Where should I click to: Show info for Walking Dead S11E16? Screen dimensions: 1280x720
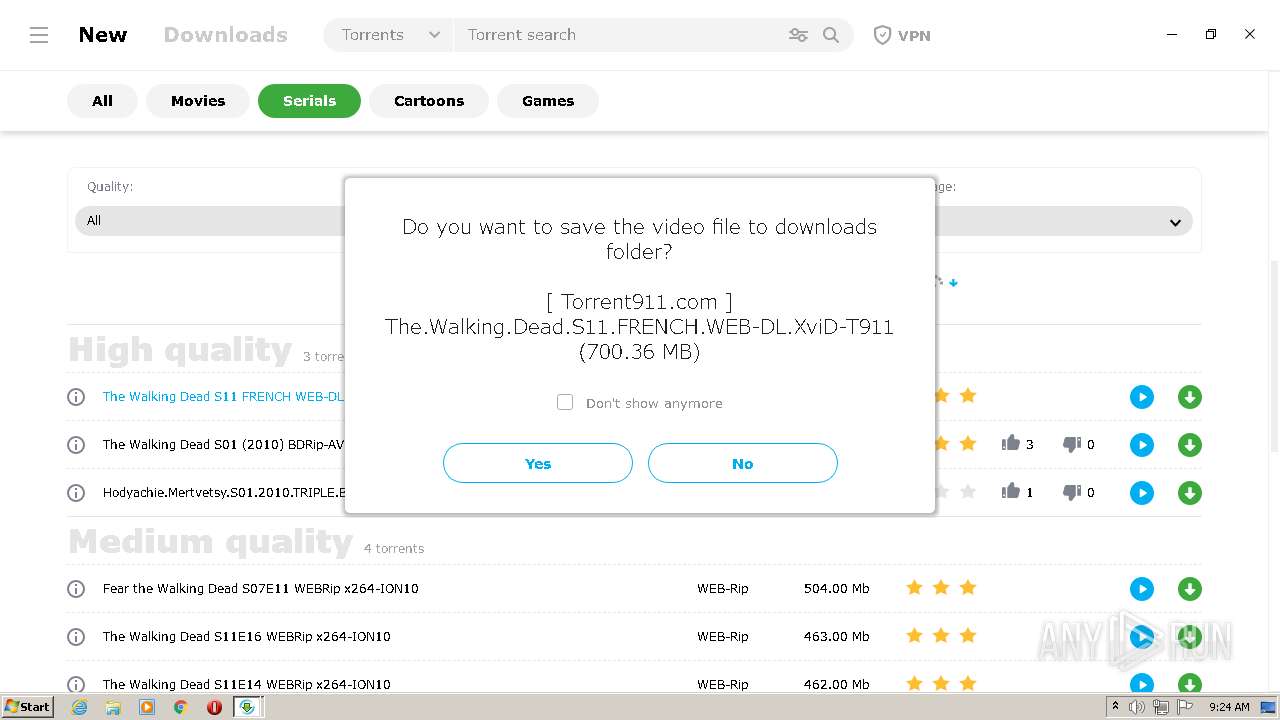76,637
